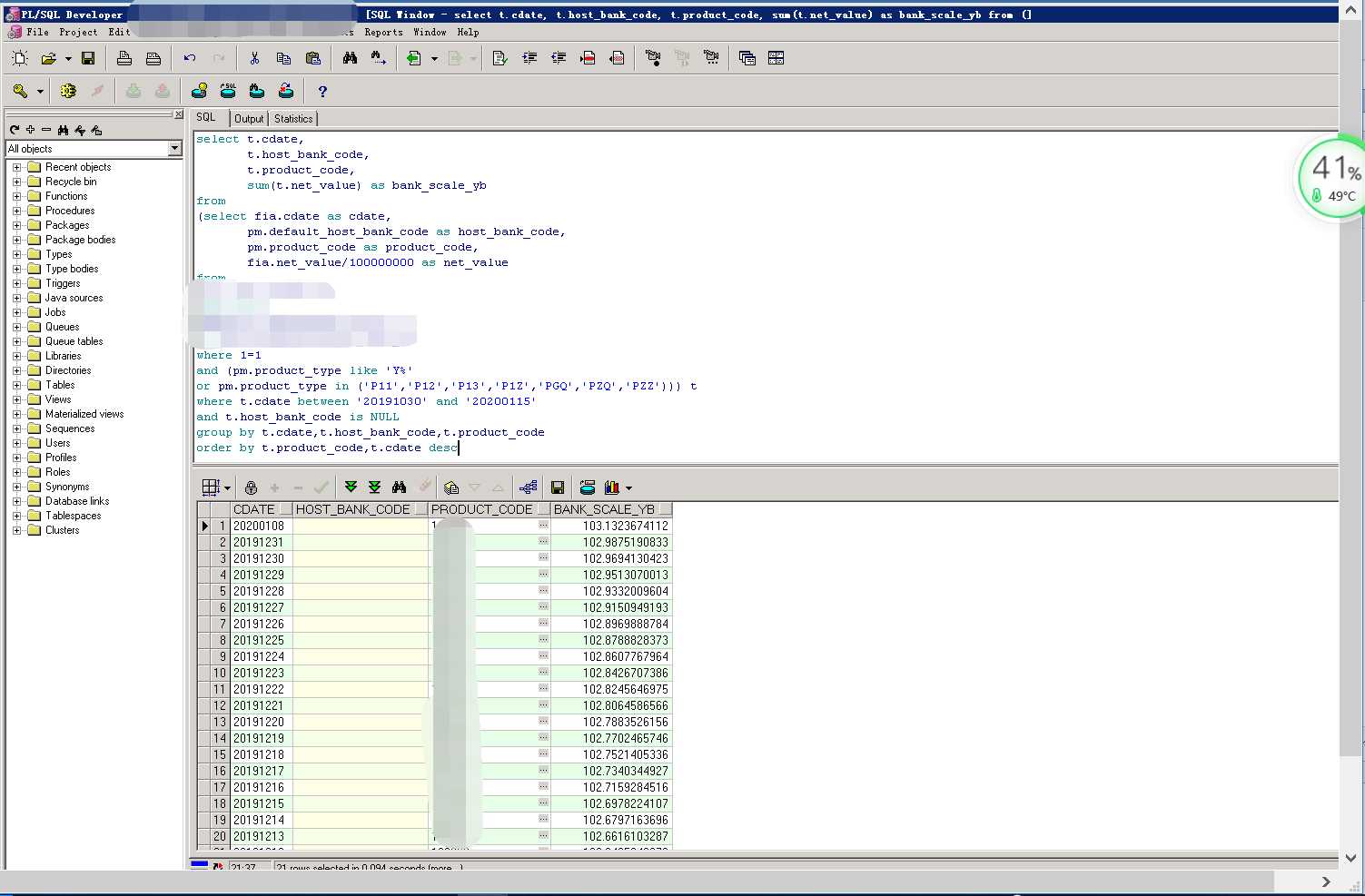Image resolution: width=1365 pixels, height=896 pixels.
Task: Open the grid select layout dropdown arrow
Action: [x=227, y=488]
